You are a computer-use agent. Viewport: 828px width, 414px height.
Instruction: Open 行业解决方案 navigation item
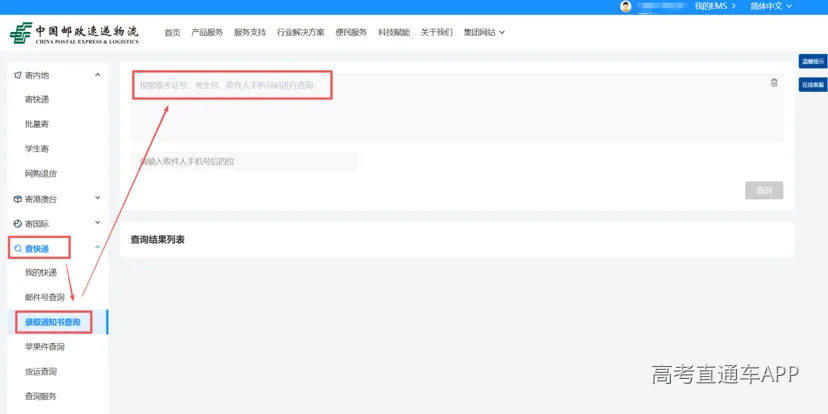click(x=300, y=32)
